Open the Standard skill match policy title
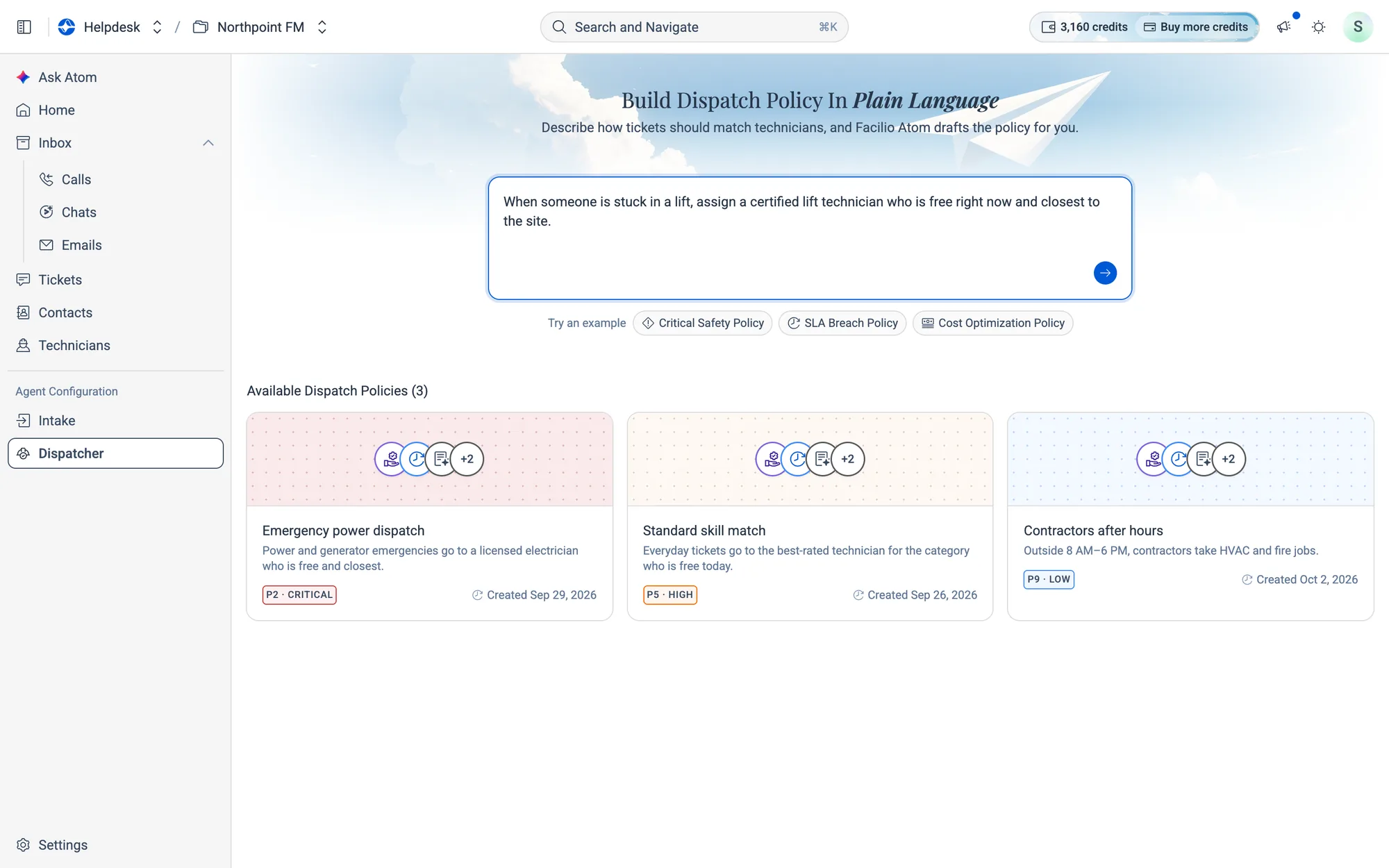Screen dimensions: 1389x868 tap(704, 531)
